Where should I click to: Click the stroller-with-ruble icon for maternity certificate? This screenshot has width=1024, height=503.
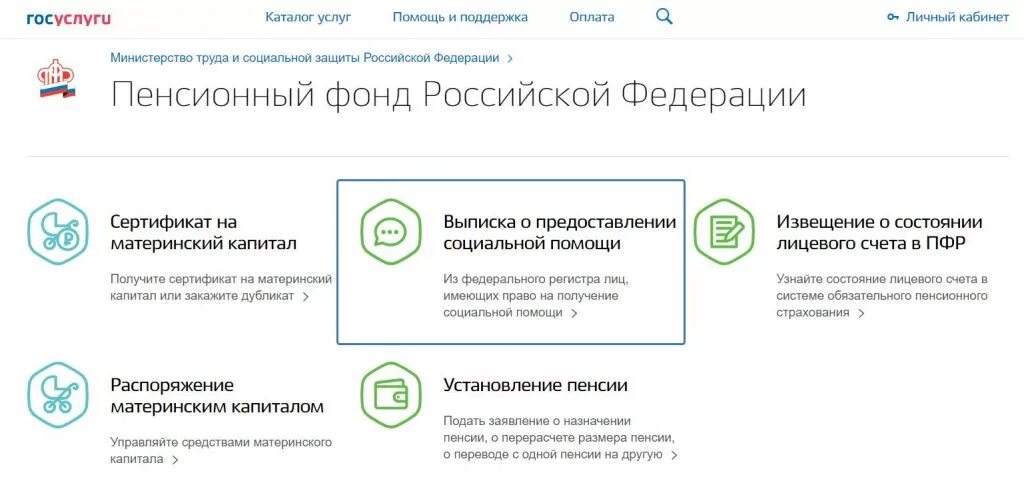click(57, 232)
